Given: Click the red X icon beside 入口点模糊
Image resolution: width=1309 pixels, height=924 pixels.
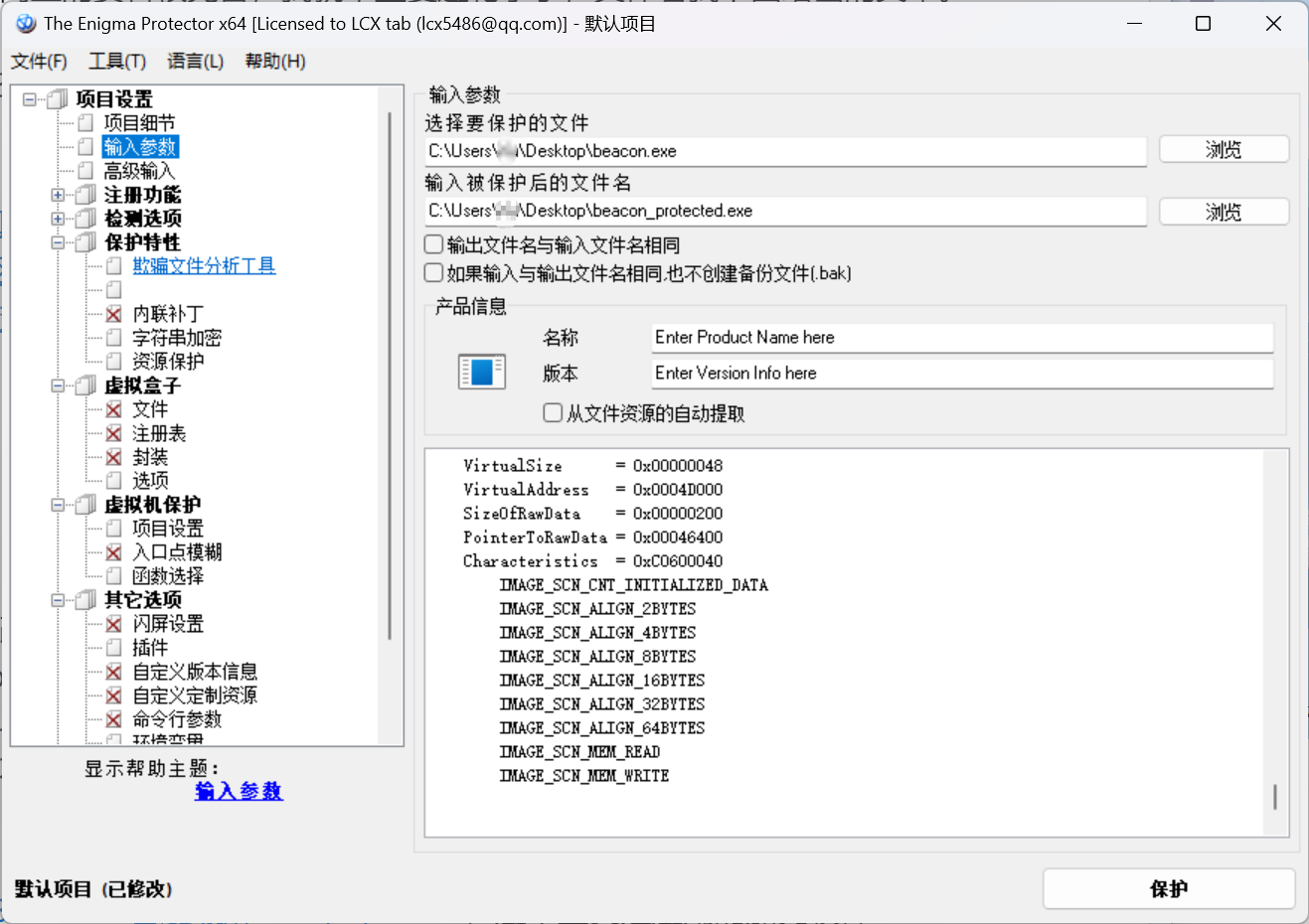Looking at the screenshot, I should (114, 552).
